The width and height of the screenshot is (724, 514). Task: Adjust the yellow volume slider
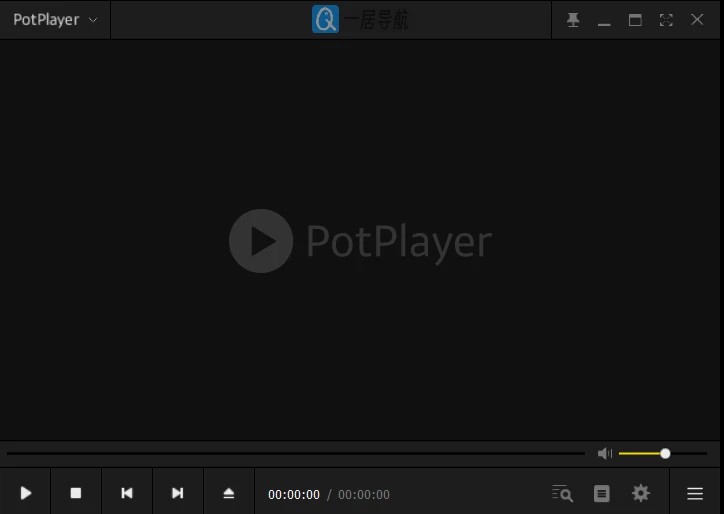point(663,454)
